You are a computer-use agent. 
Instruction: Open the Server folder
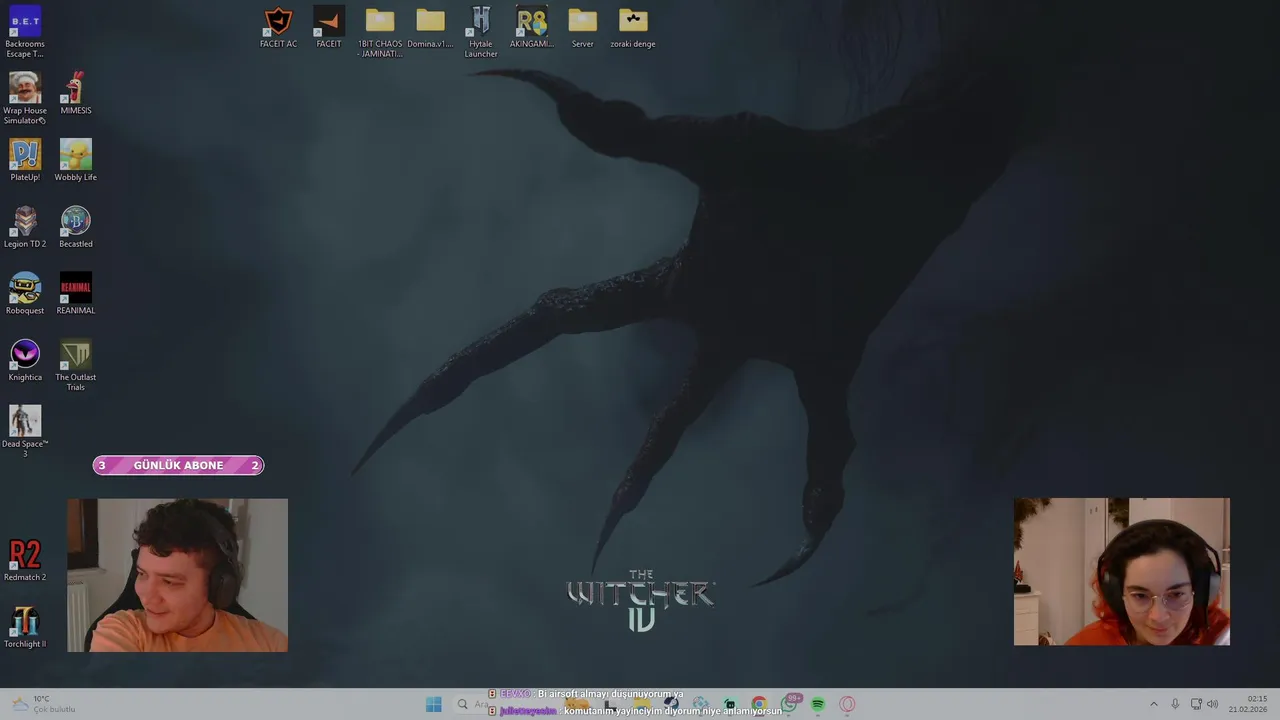583,27
